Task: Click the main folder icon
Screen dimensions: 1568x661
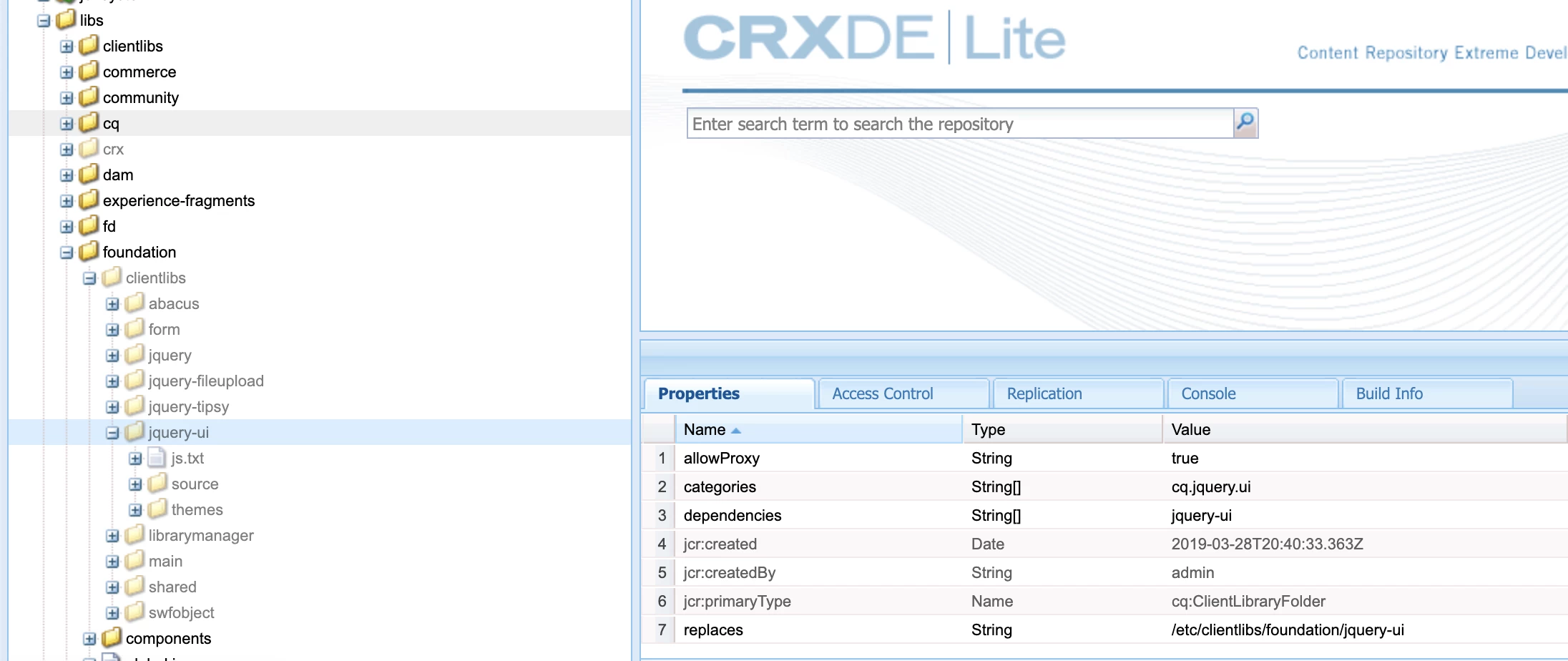Action: pos(134,560)
